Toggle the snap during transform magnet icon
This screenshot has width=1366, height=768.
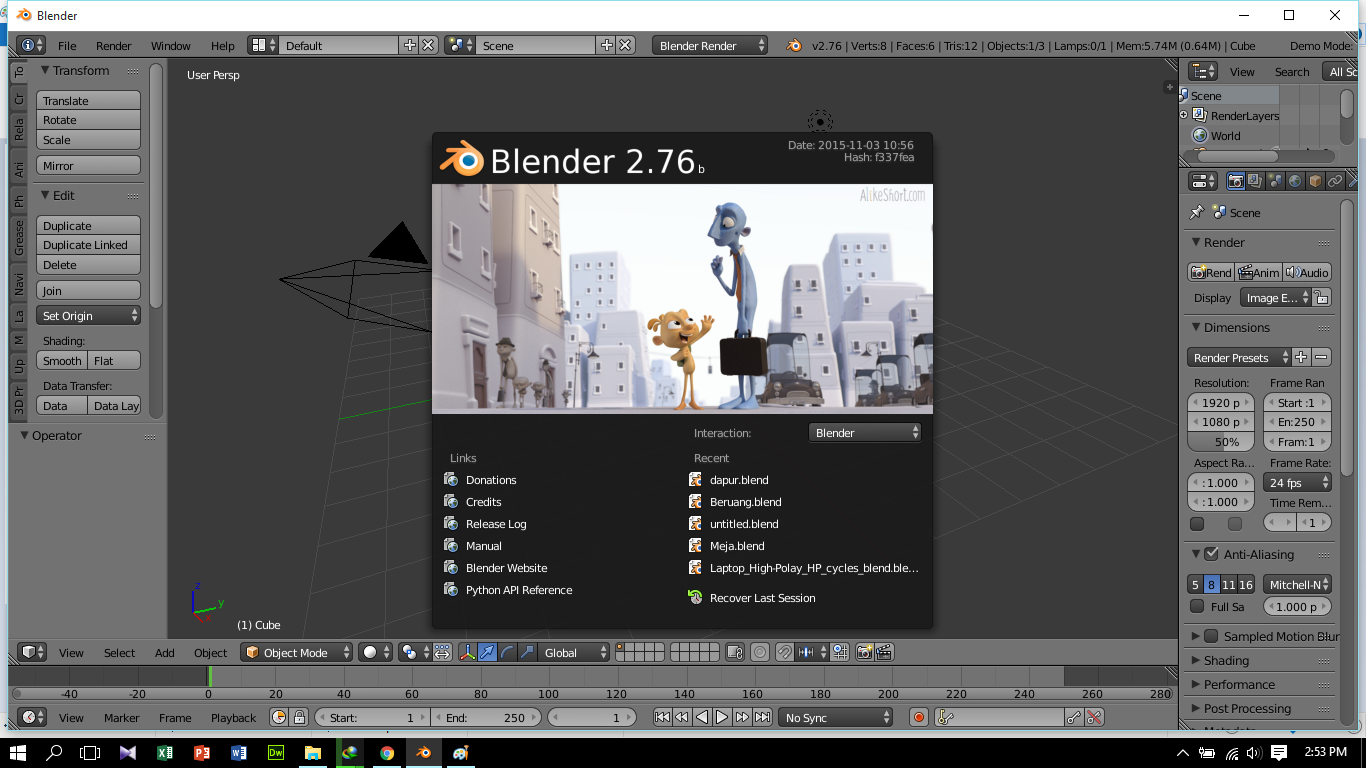(x=785, y=652)
